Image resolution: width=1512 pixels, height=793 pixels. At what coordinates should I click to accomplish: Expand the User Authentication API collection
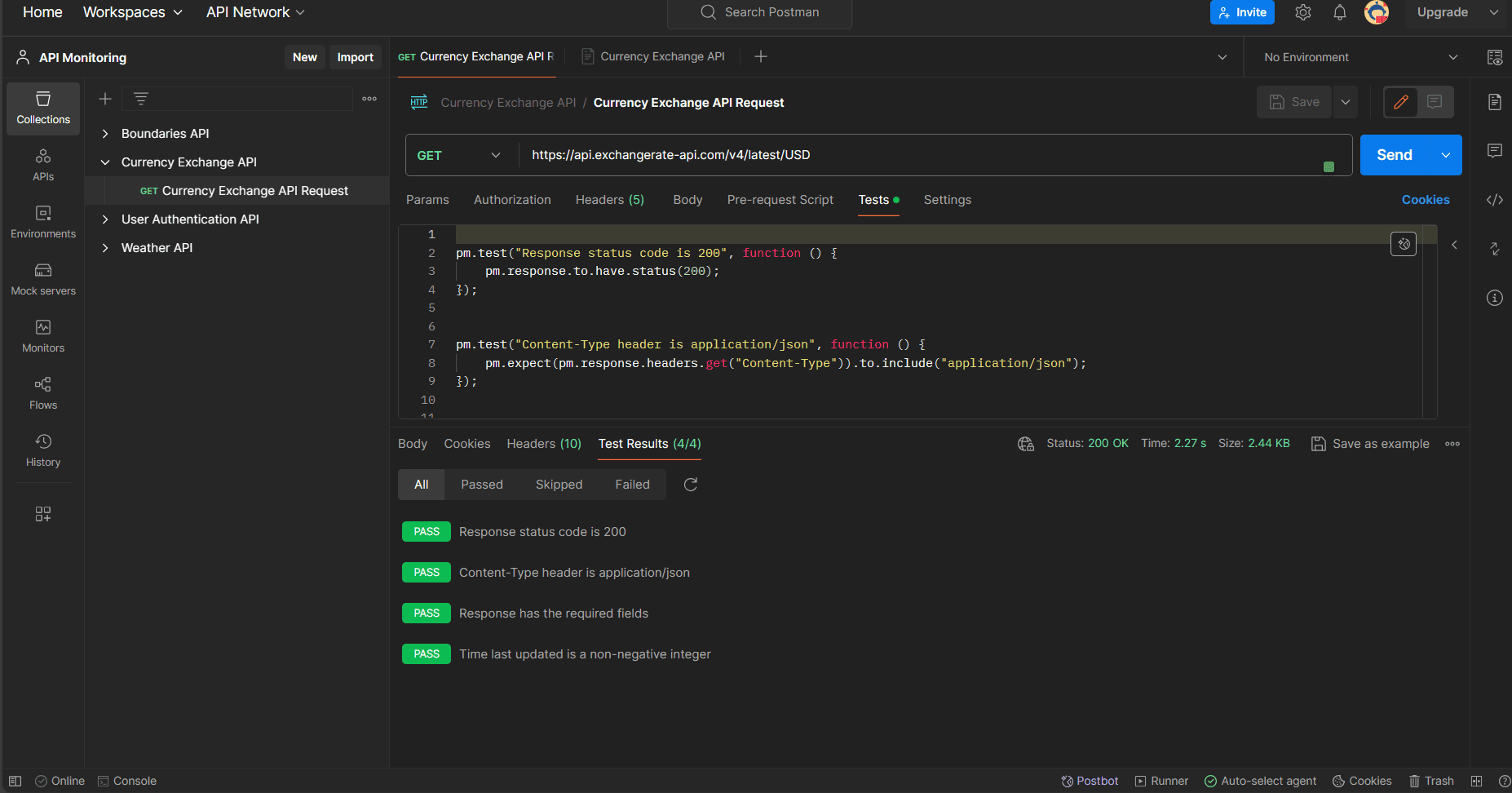[105, 219]
